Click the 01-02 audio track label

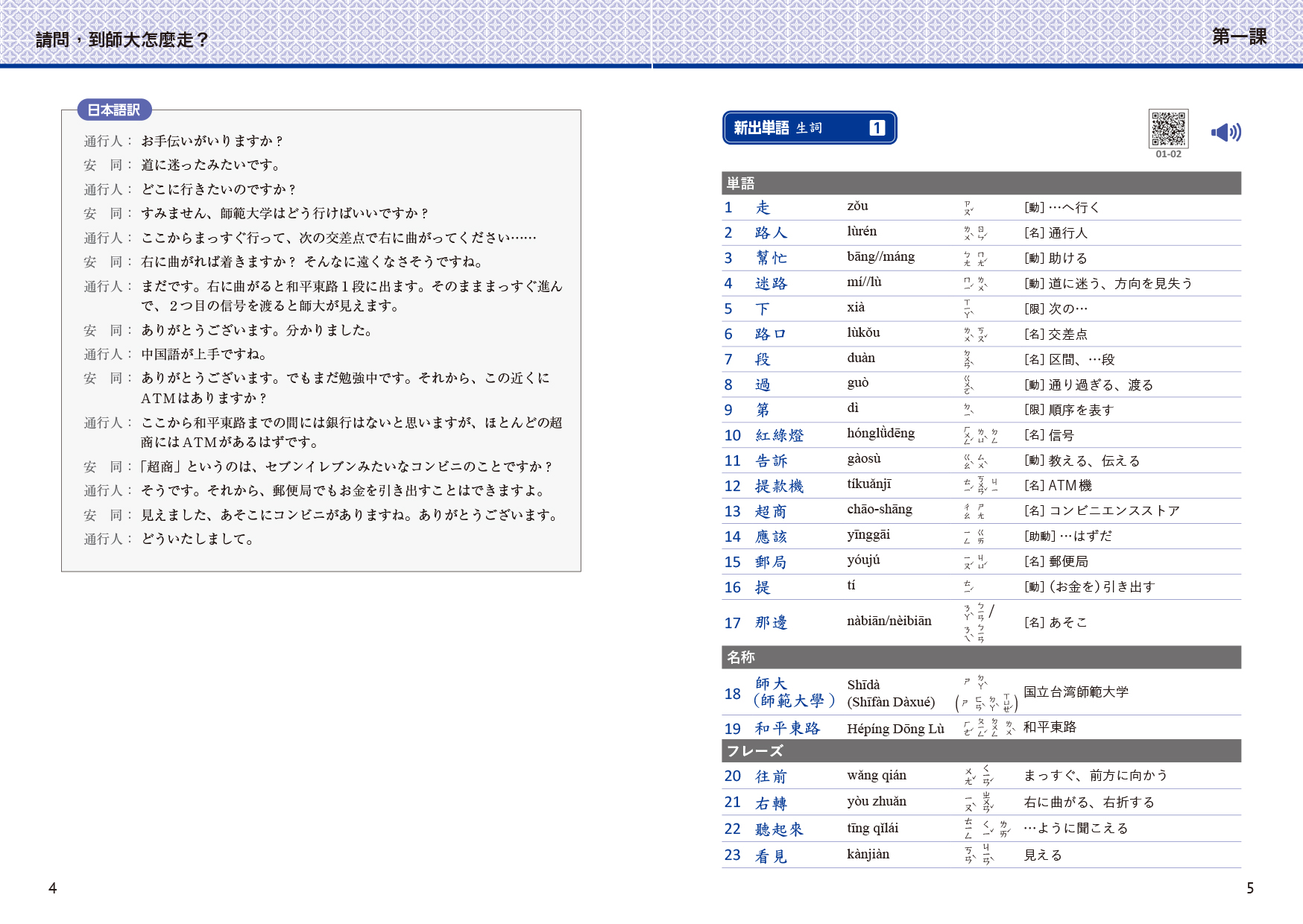tap(1168, 154)
